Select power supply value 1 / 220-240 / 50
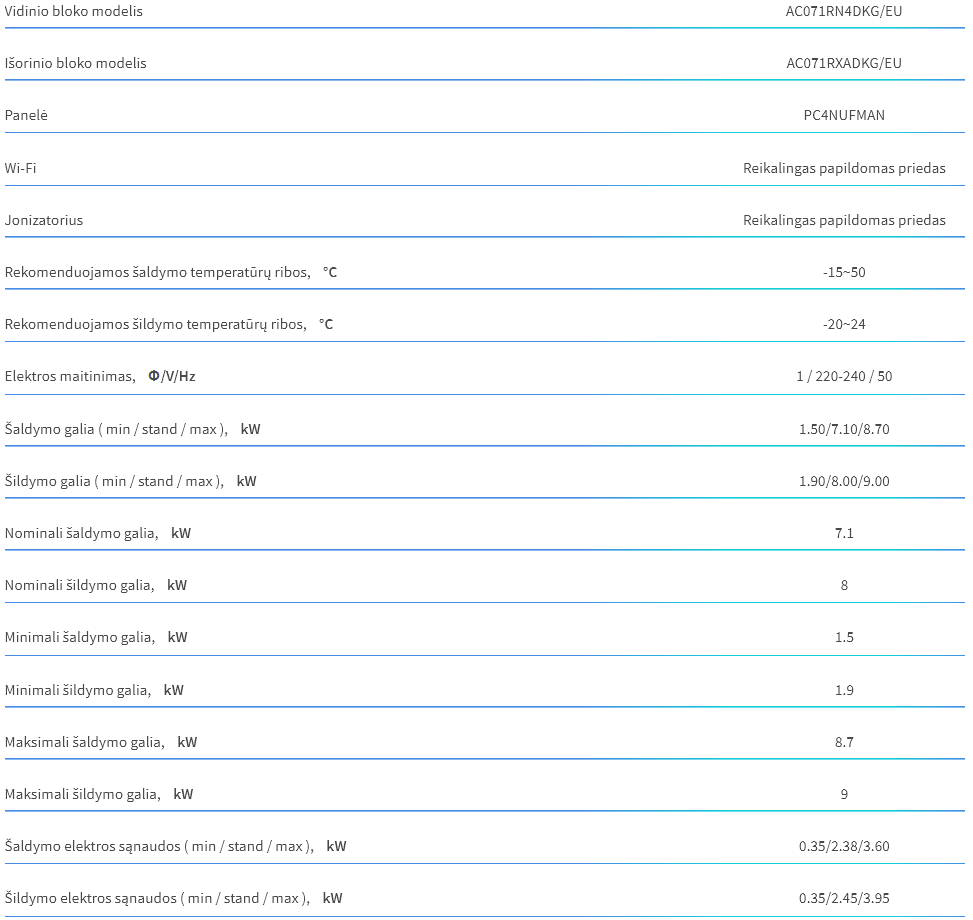The image size is (973, 920). pyautogui.click(x=844, y=377)
